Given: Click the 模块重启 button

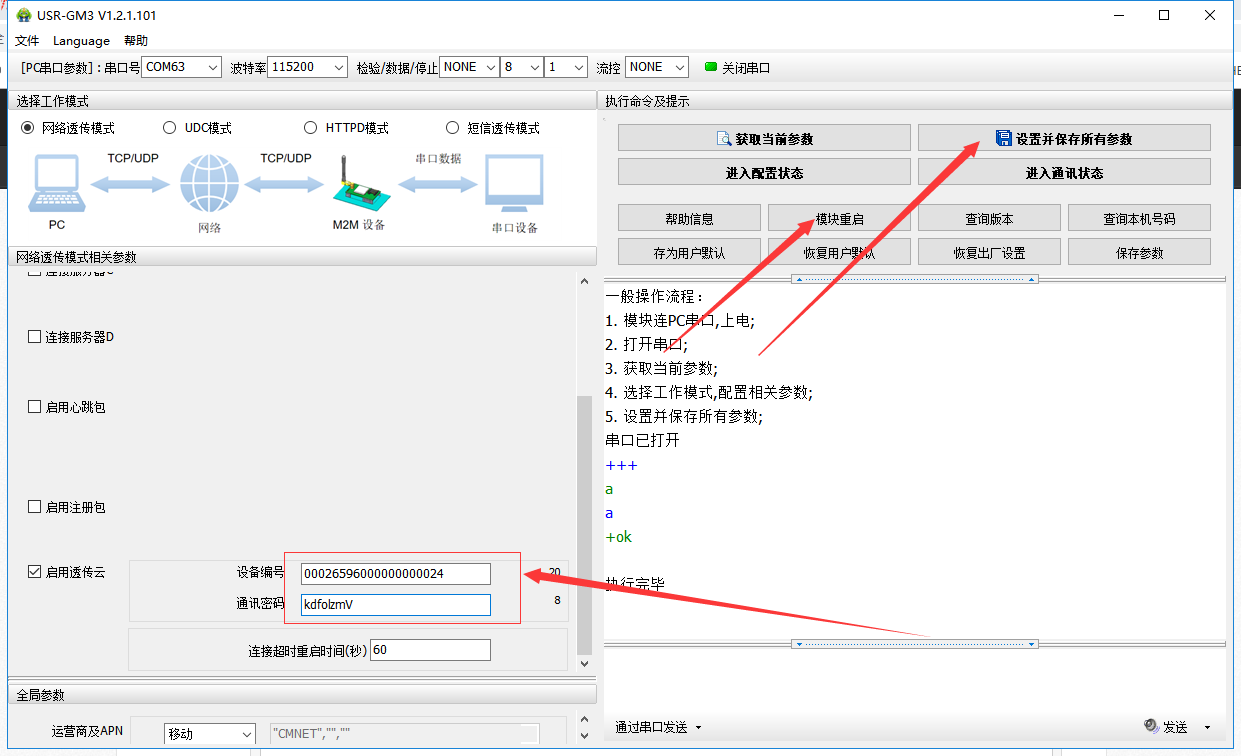Looking at the screenshot, I should pos(839,218).
